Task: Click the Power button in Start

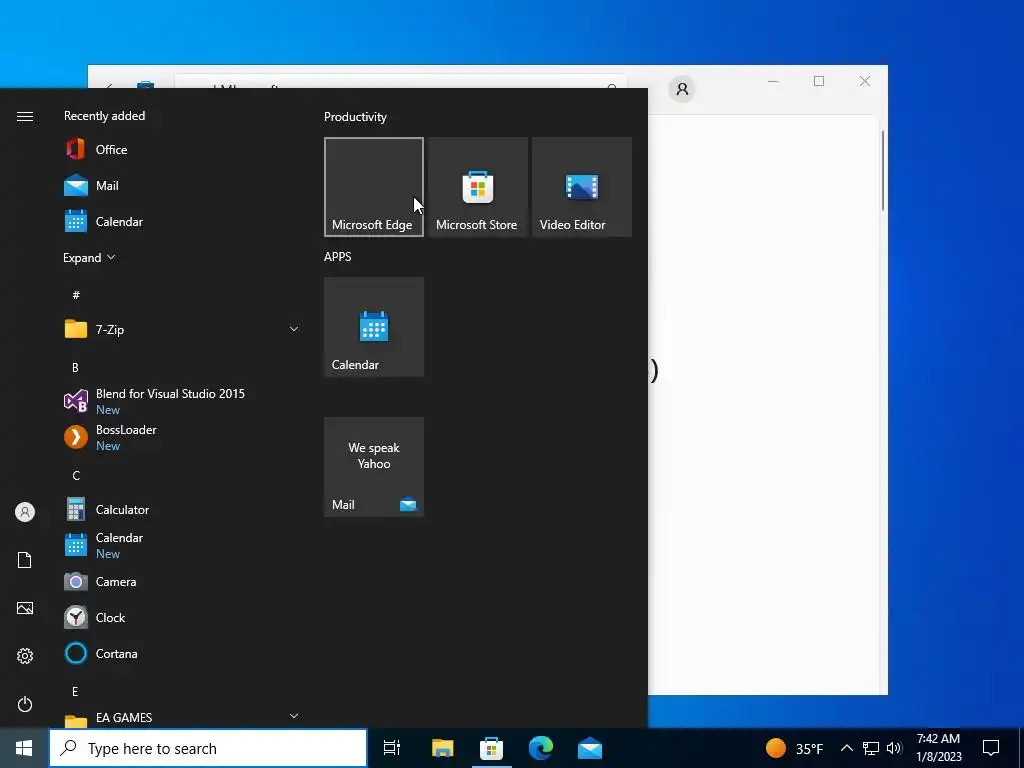Action: point(25,704)
